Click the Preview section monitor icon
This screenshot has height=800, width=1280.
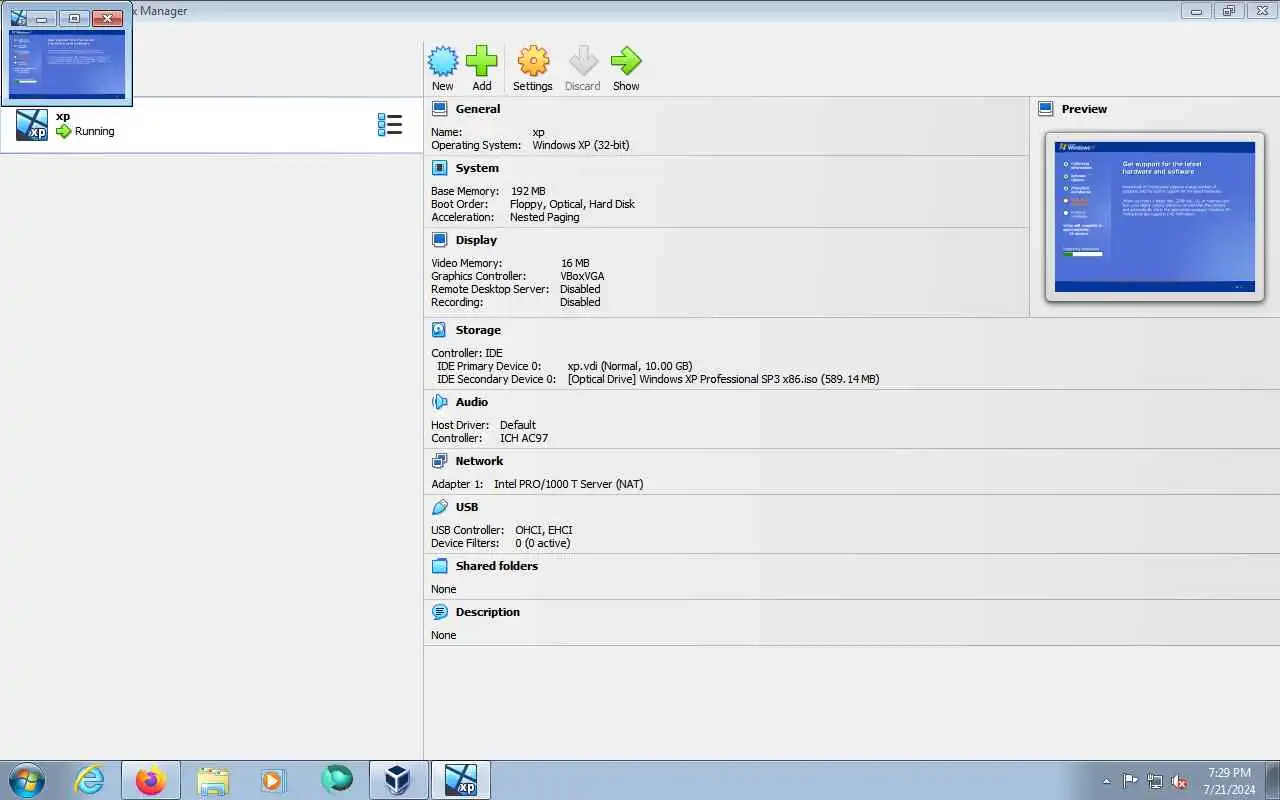[1046, 109]
